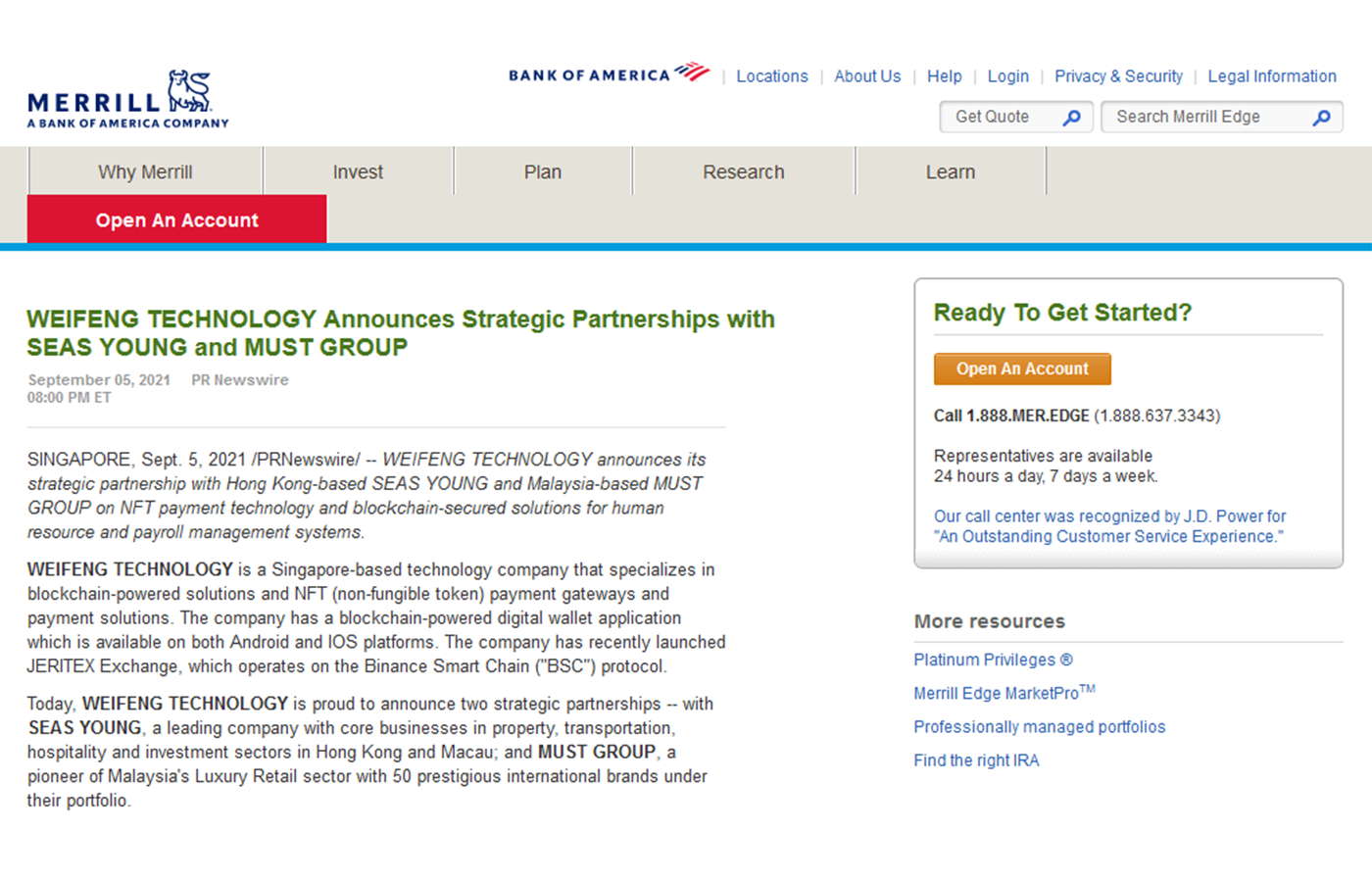Click the Merrill bull logo
Viewport: 1372px width, 882px height.
pos(128,99)
